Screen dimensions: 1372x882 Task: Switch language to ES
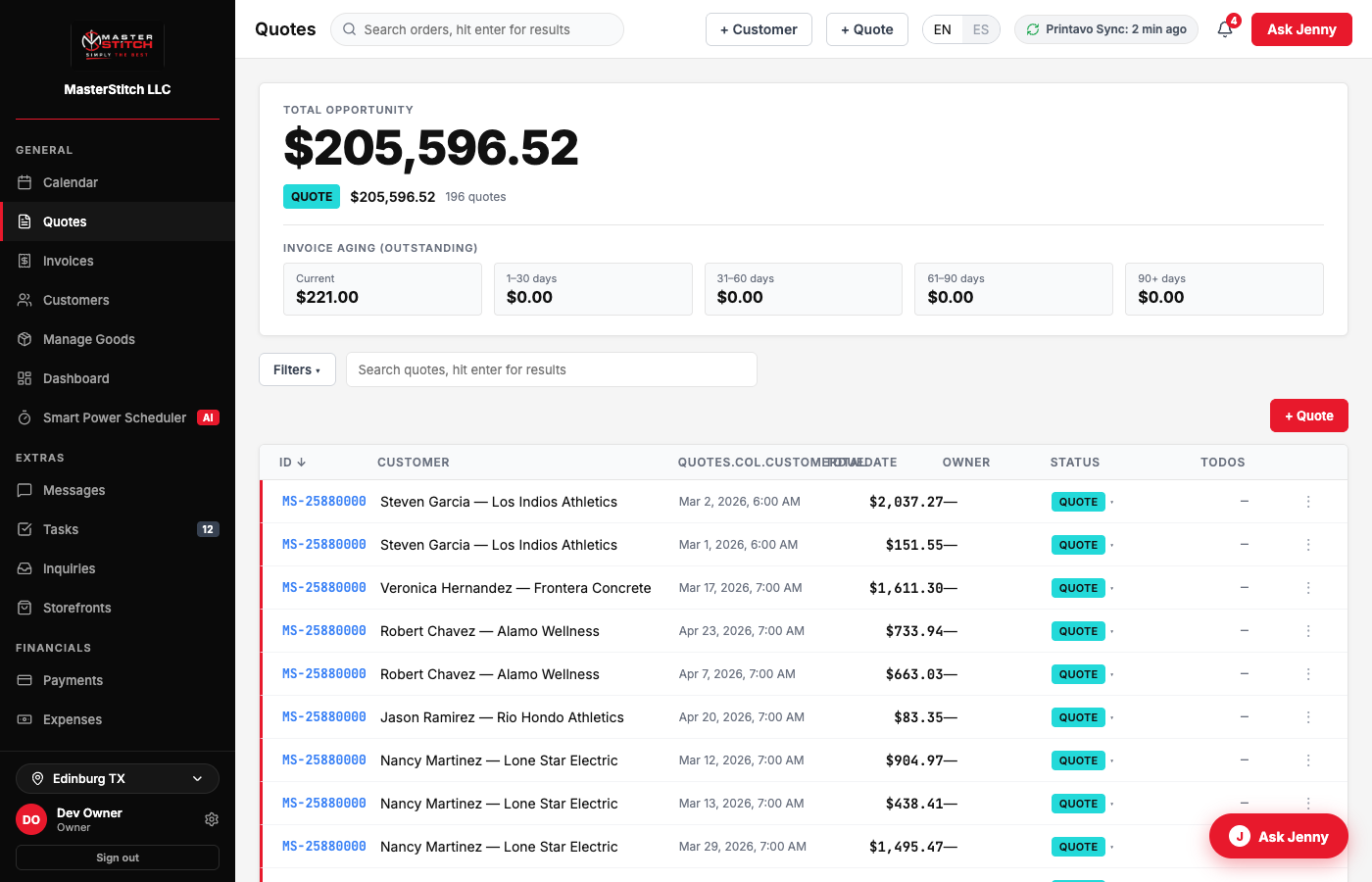coord(981,29)
